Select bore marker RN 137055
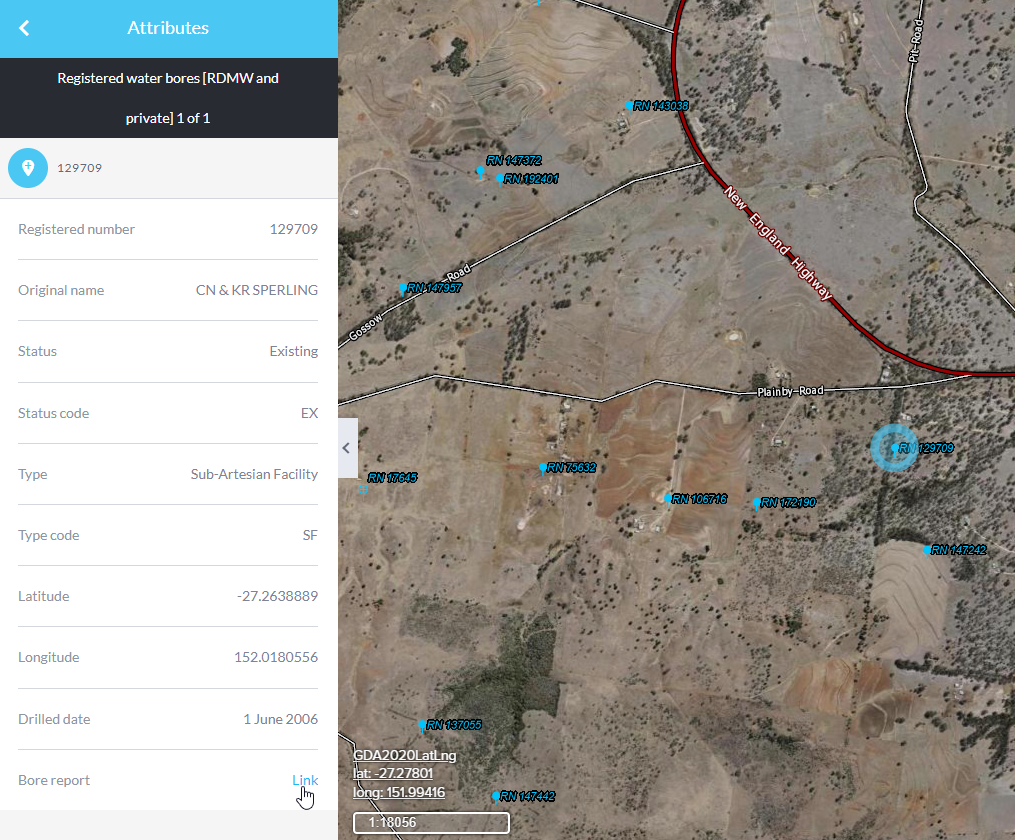1015x840 pixels. pos(422,725)
